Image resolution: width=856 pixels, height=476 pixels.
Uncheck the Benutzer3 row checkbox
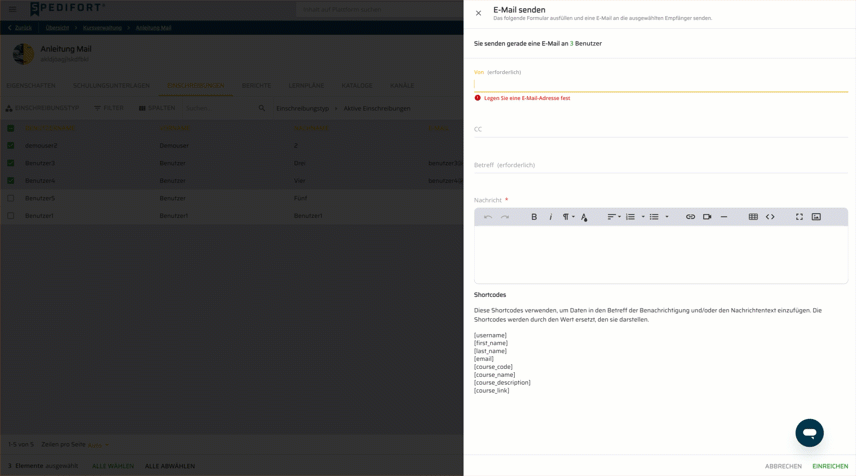[x=10, y=163]
